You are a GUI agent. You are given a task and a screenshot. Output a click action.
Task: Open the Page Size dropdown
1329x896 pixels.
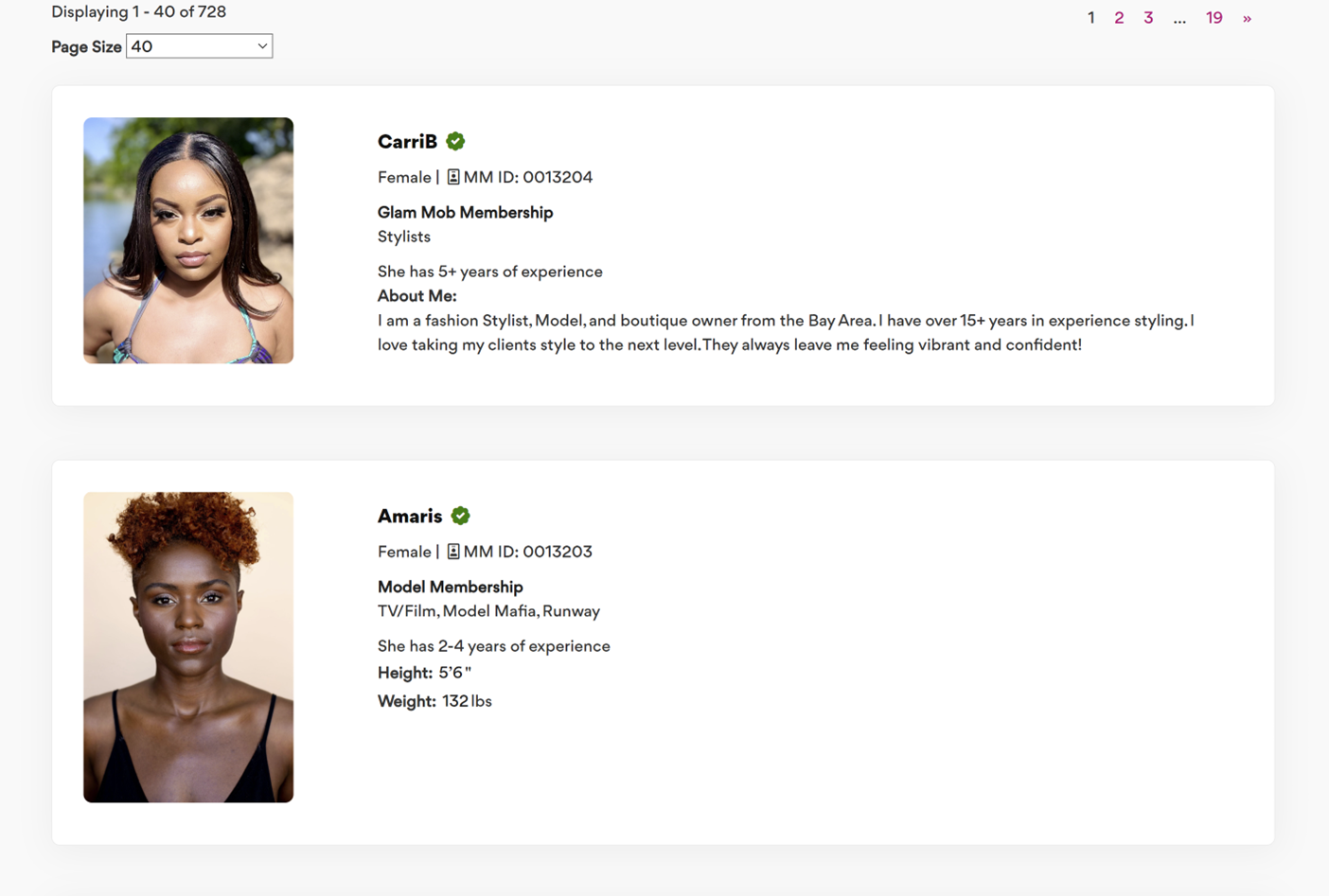[199, 46]
